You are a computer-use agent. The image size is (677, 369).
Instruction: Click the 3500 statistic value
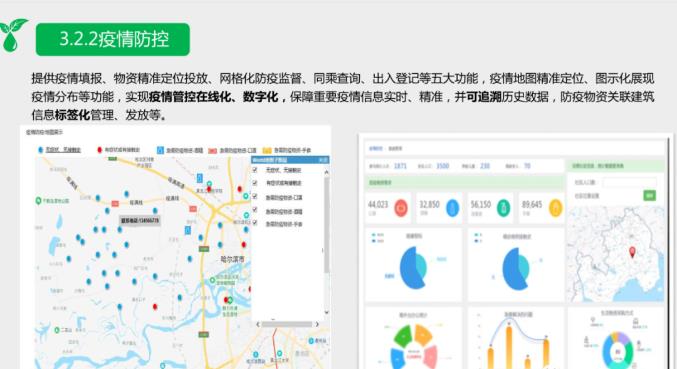[x=443, y=166]
